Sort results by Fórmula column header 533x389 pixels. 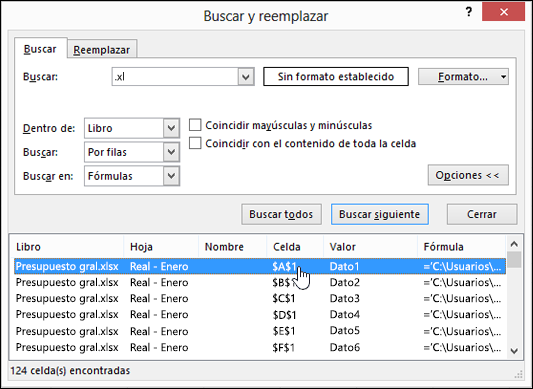[462, 247]
